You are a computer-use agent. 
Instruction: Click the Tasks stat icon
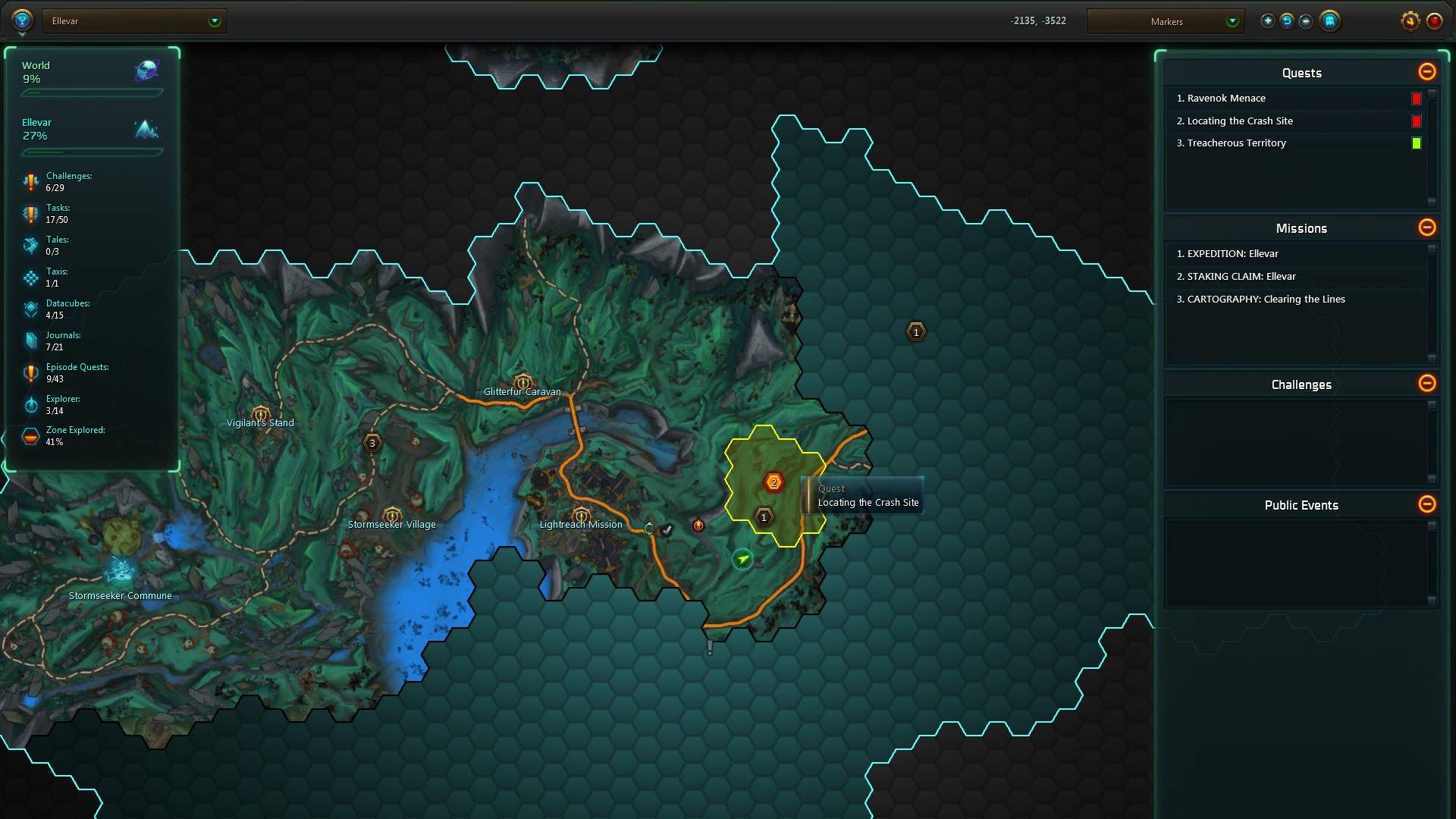pos(30,214)
